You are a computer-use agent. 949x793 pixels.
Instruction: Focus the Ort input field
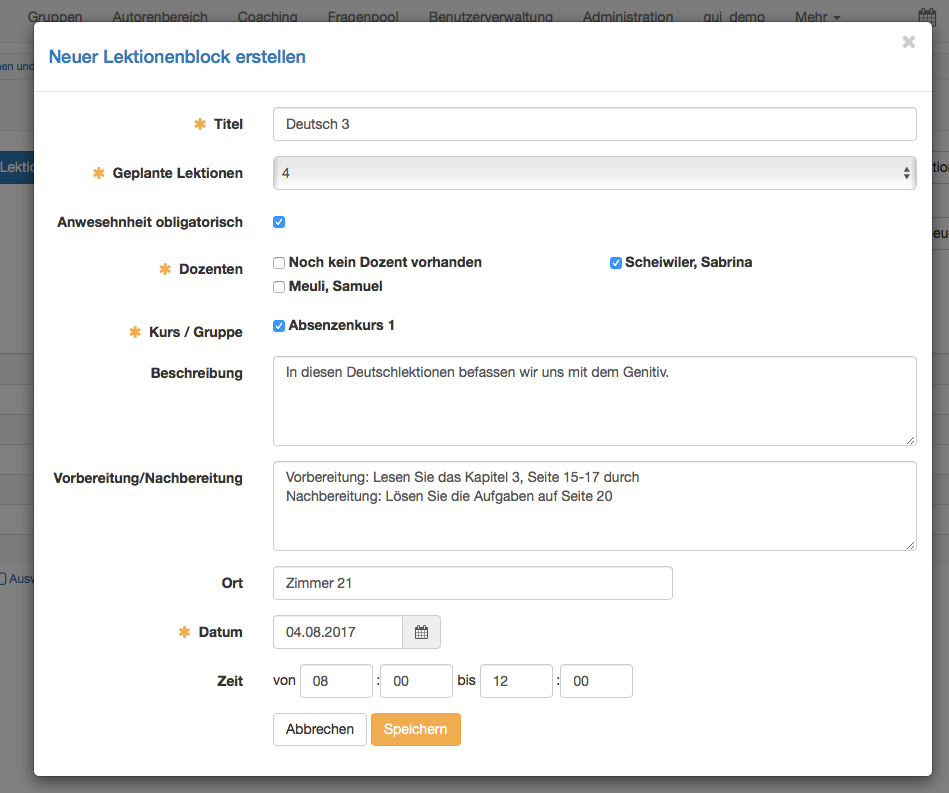tap(472, 583)
